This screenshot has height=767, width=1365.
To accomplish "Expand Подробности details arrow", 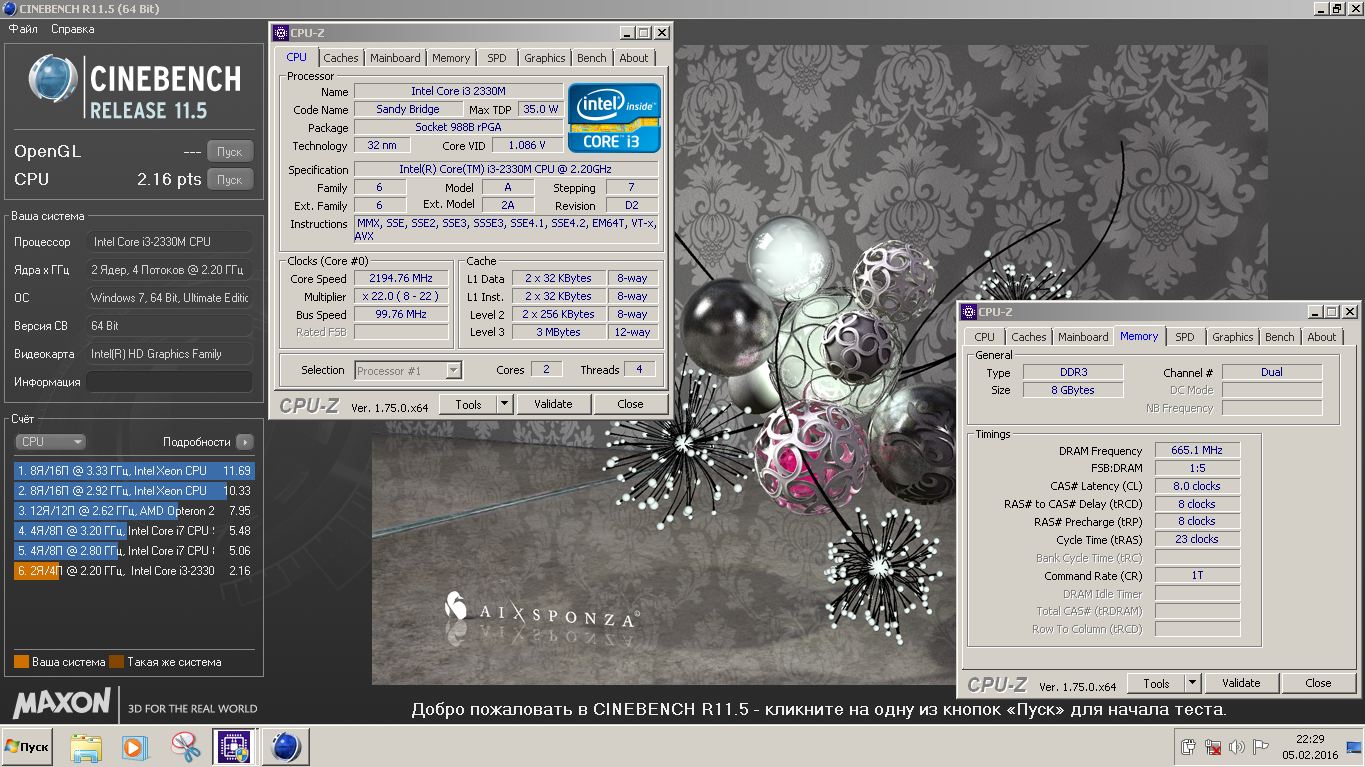I will (x=245, y=441).
